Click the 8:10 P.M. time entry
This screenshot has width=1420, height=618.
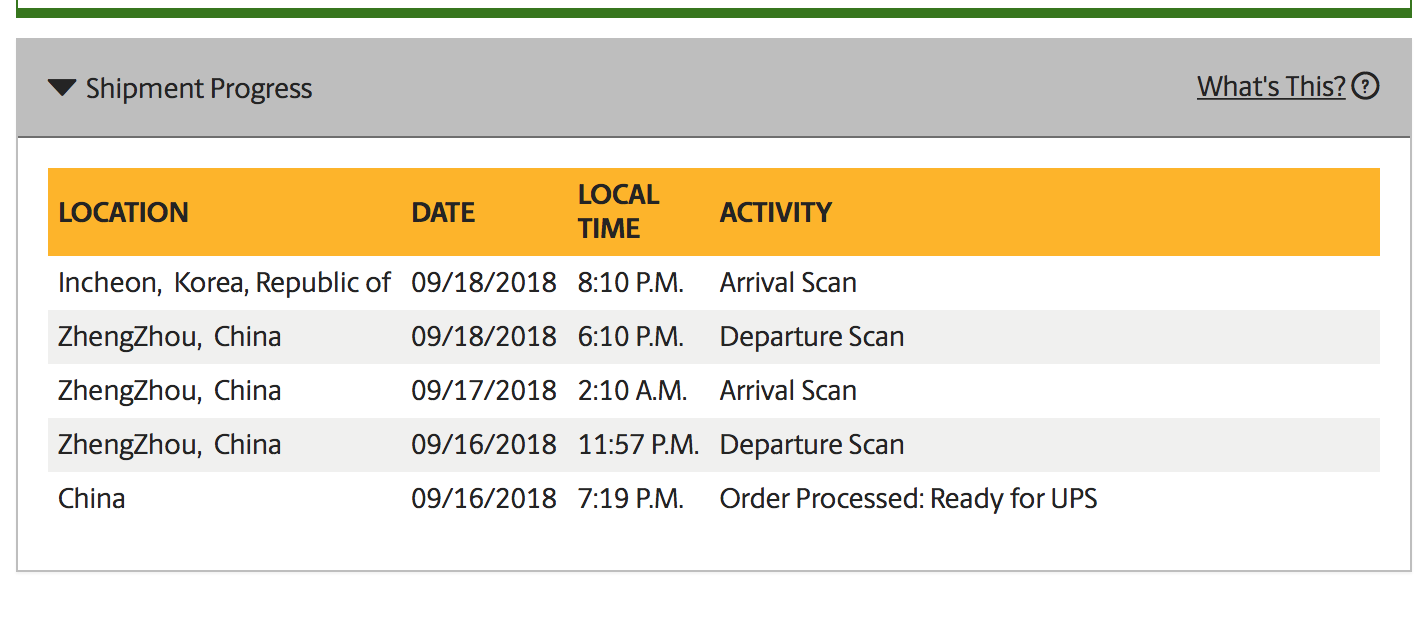pyautogui.click(x=630, y=283)
